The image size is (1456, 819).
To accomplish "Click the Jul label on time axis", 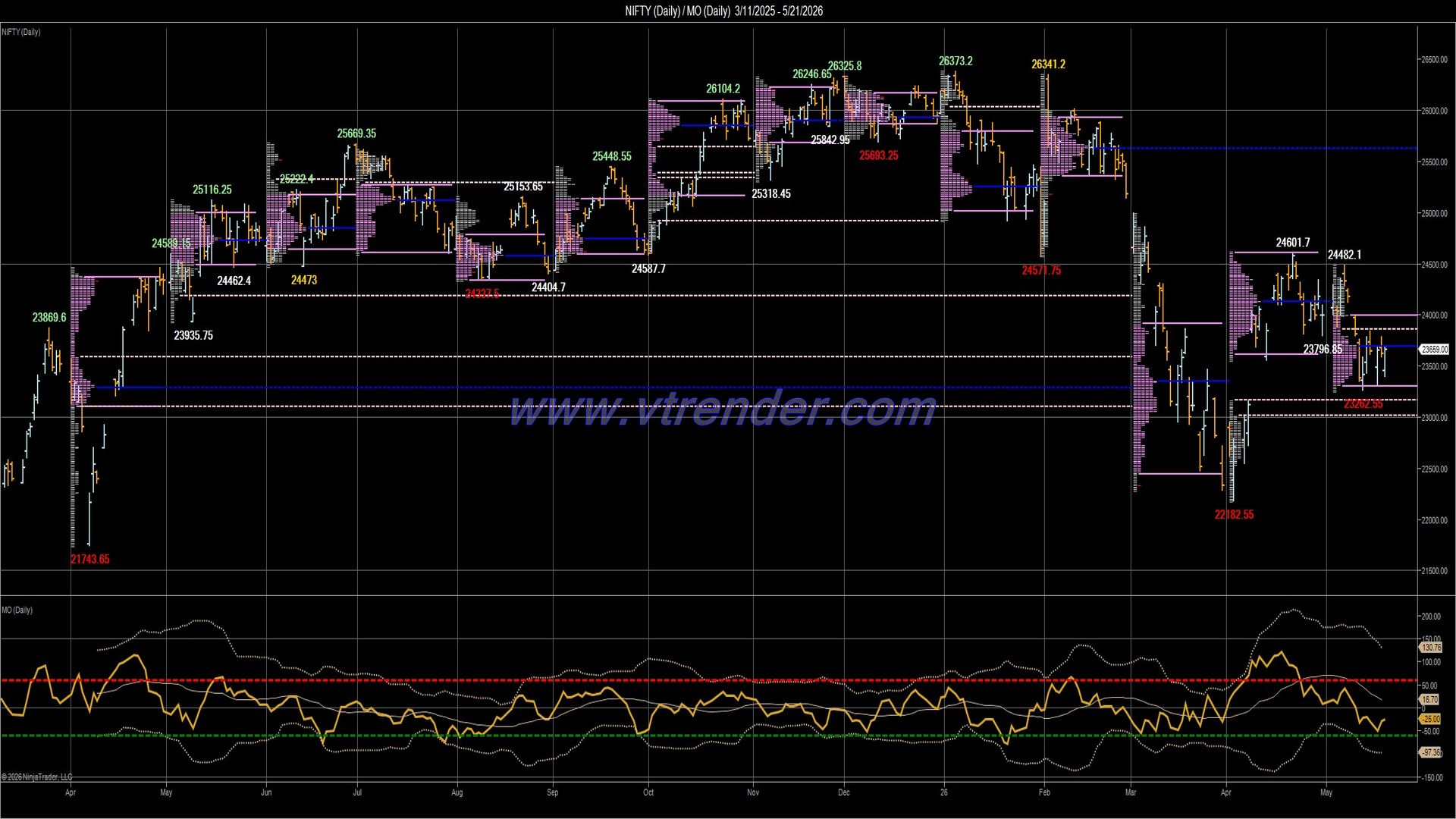I will tap(357, 792).
